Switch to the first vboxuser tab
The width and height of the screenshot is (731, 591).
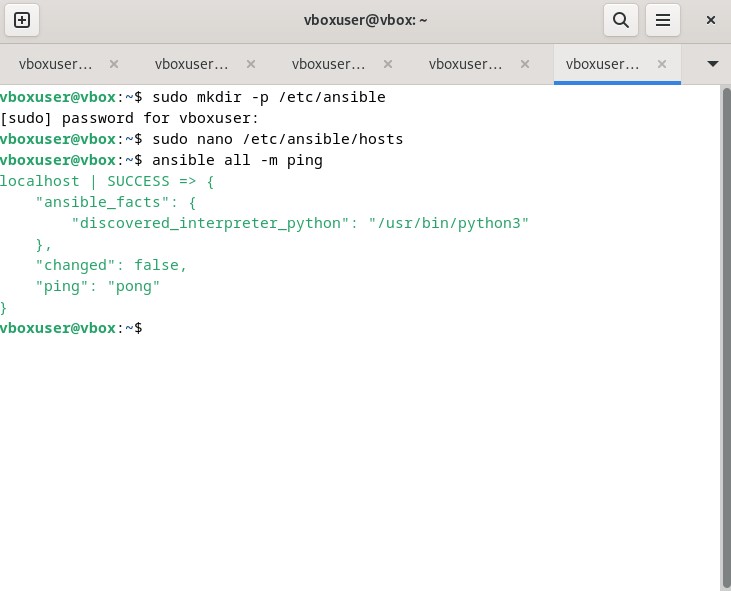(55, 64)
